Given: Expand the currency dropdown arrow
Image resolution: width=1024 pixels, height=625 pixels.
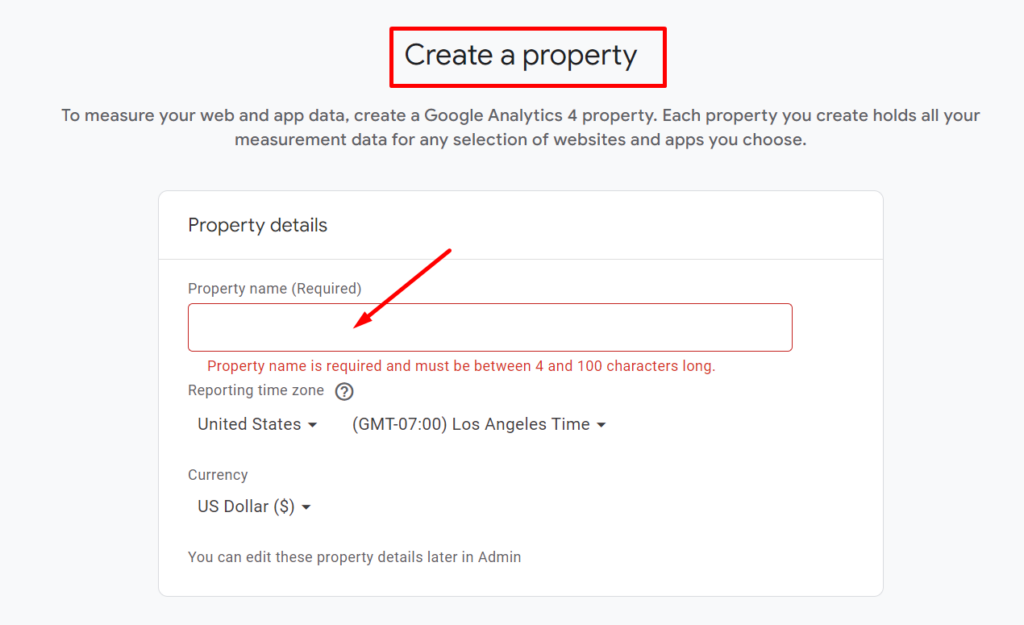Looking at the screenshot, I should click(x=305, y=507).
